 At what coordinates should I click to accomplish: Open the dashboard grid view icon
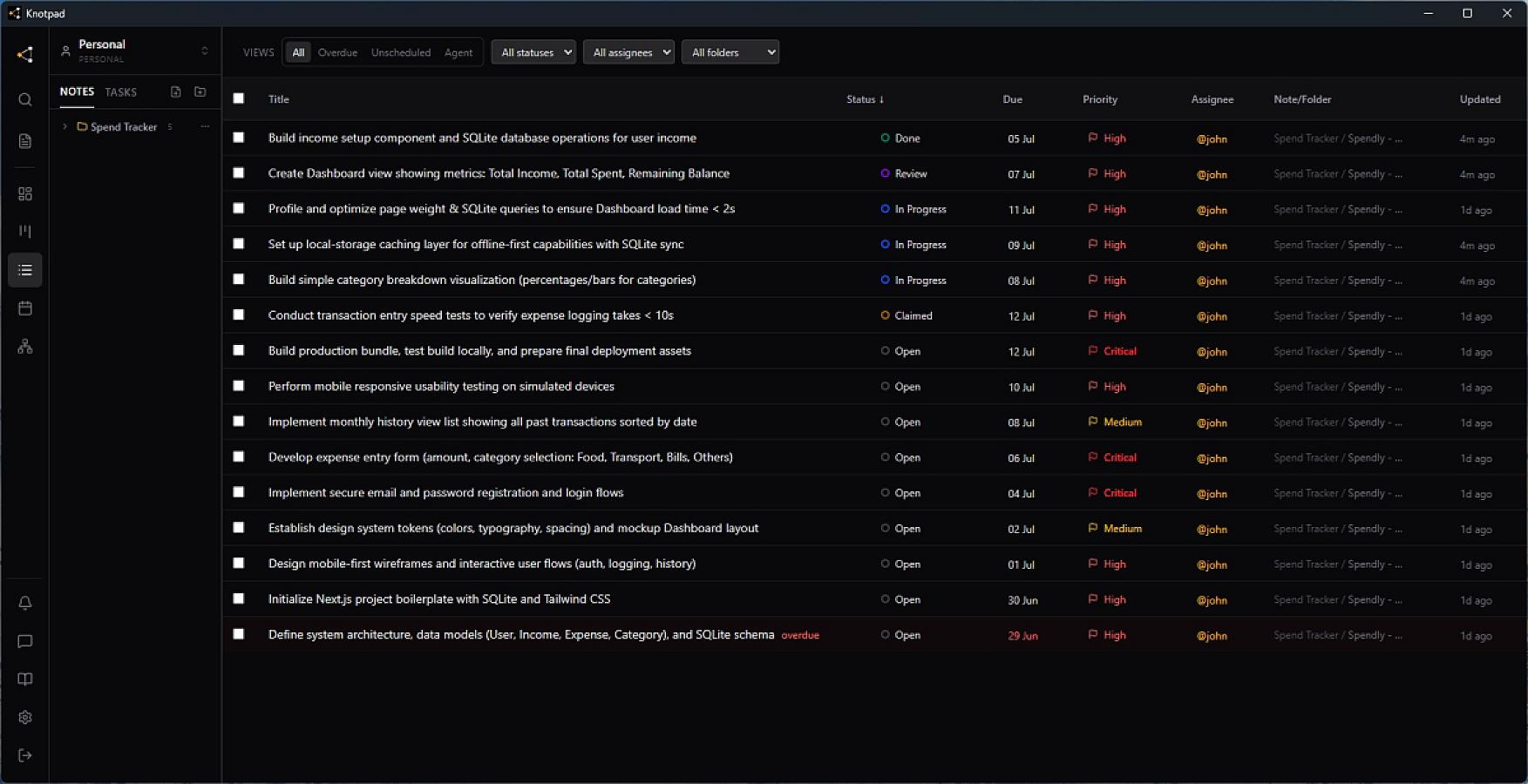[25, 194]
